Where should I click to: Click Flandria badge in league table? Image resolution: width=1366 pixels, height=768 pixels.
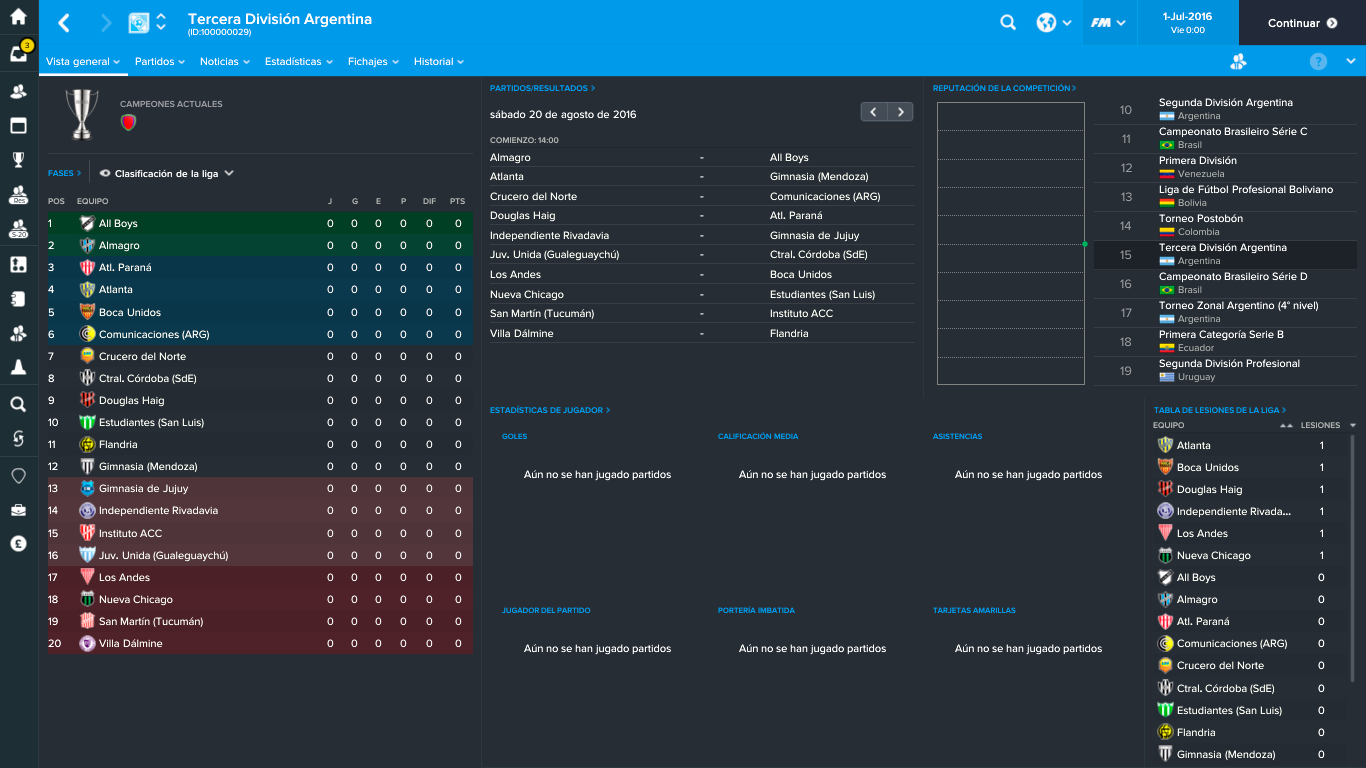pyautogui.click(x=87, y=444)
